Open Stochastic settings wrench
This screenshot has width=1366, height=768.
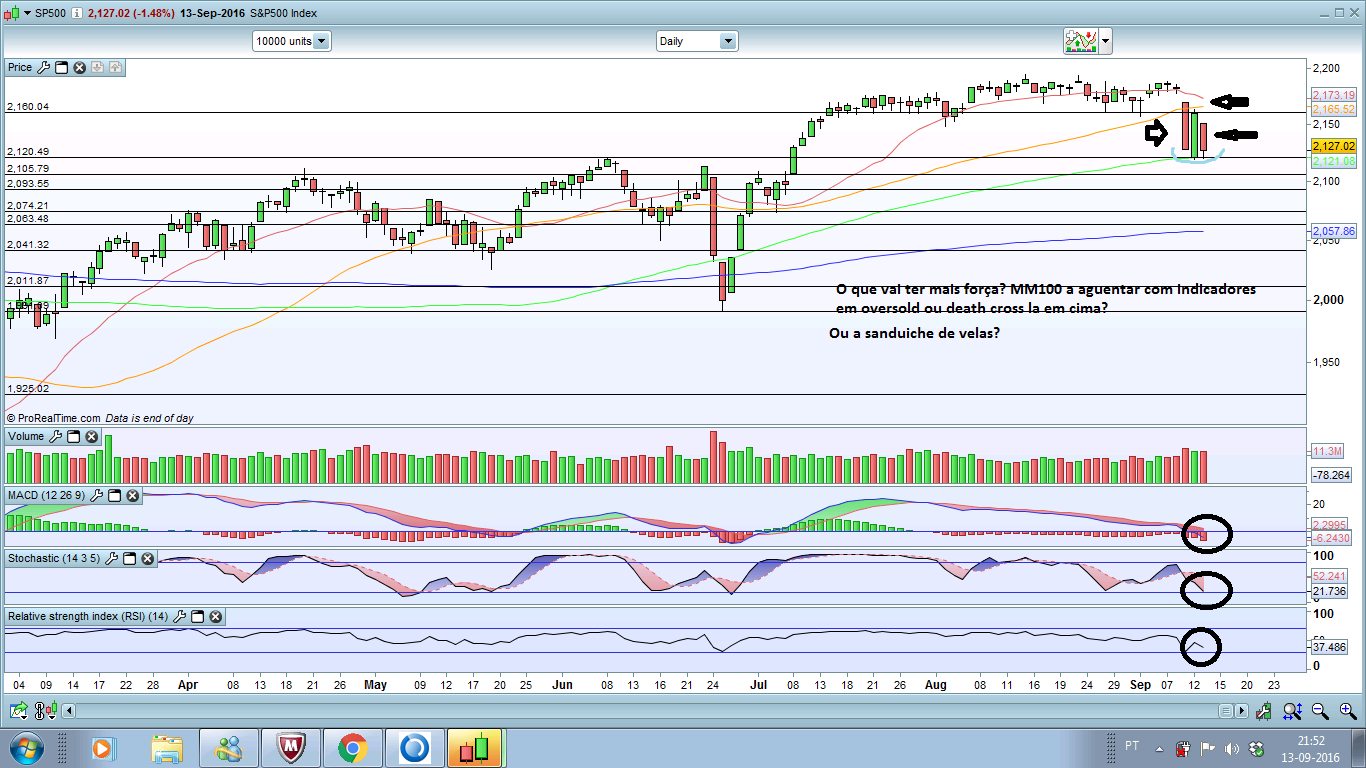[112, 558]
